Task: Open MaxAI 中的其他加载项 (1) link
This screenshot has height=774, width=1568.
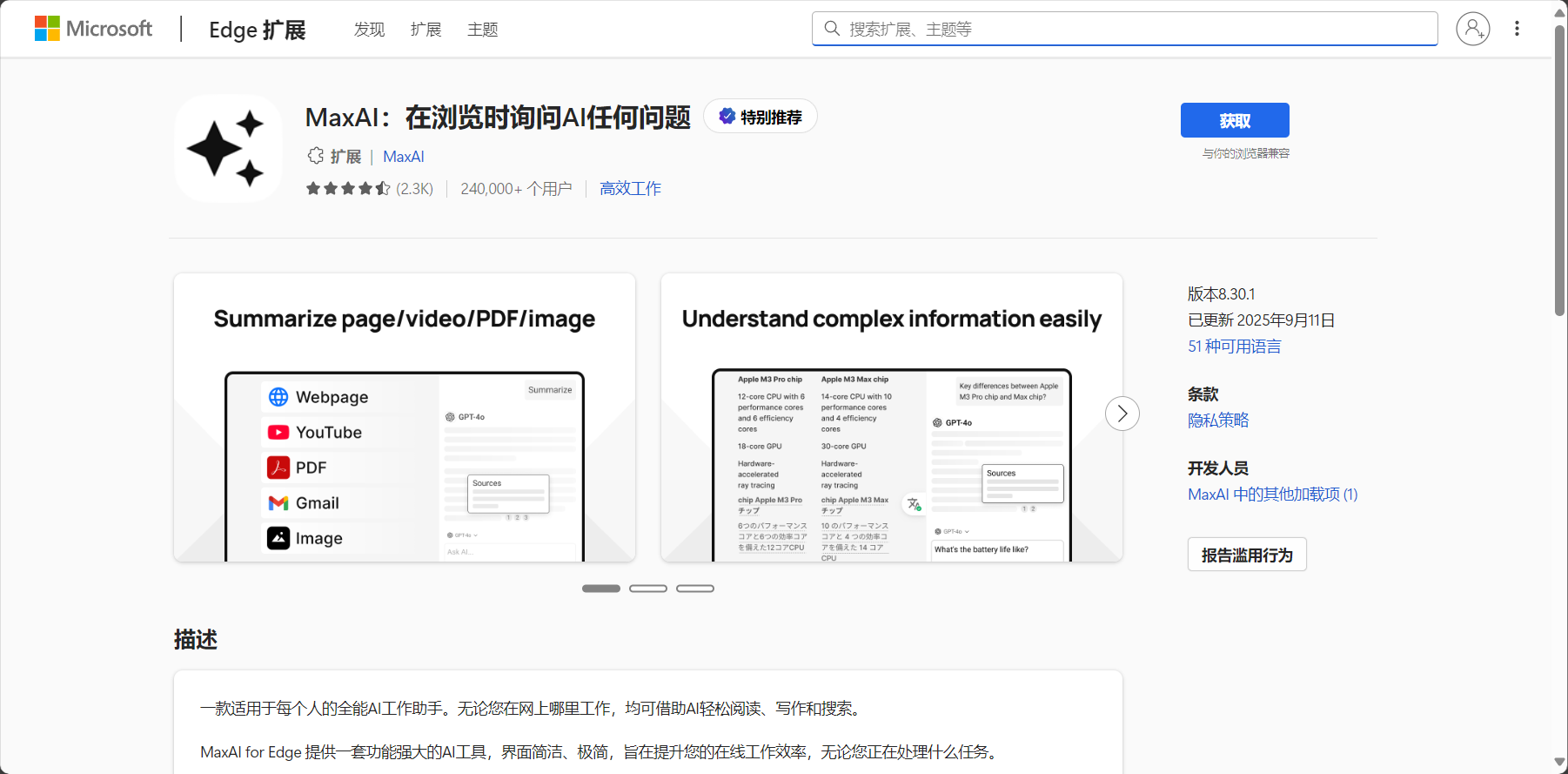Action: [1272, 495]
